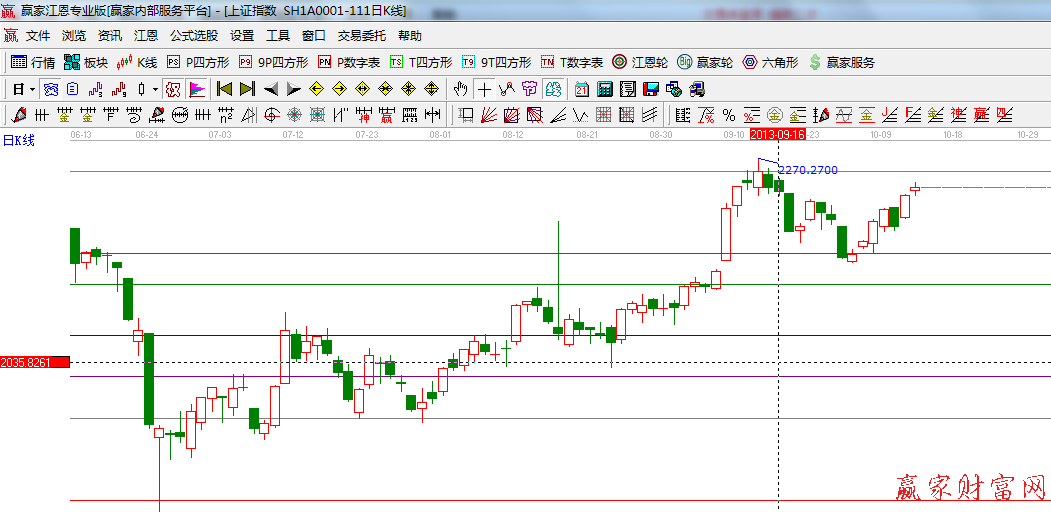Open the 公式选股 menu
Screen dimensions: 1051x512
click(193, 35)
